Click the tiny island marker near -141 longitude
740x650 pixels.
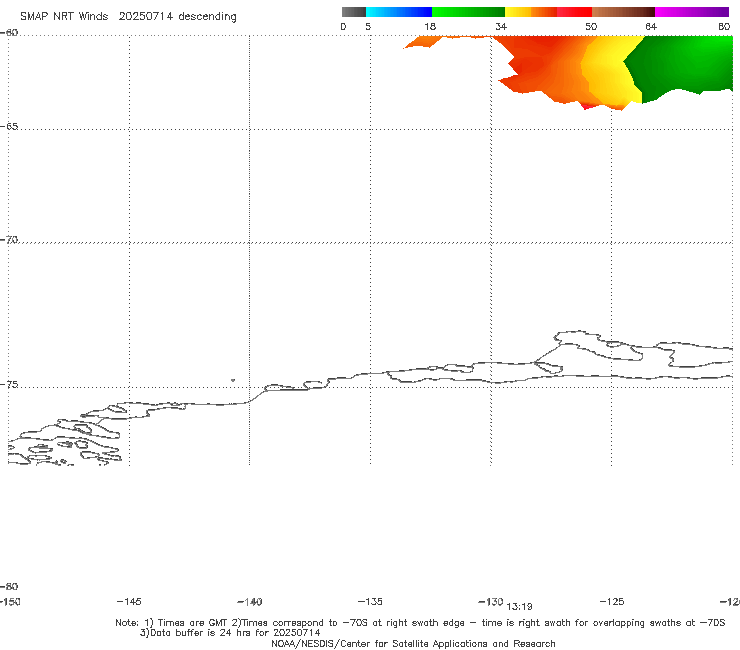pyautogui.click(x=233, y=380)
